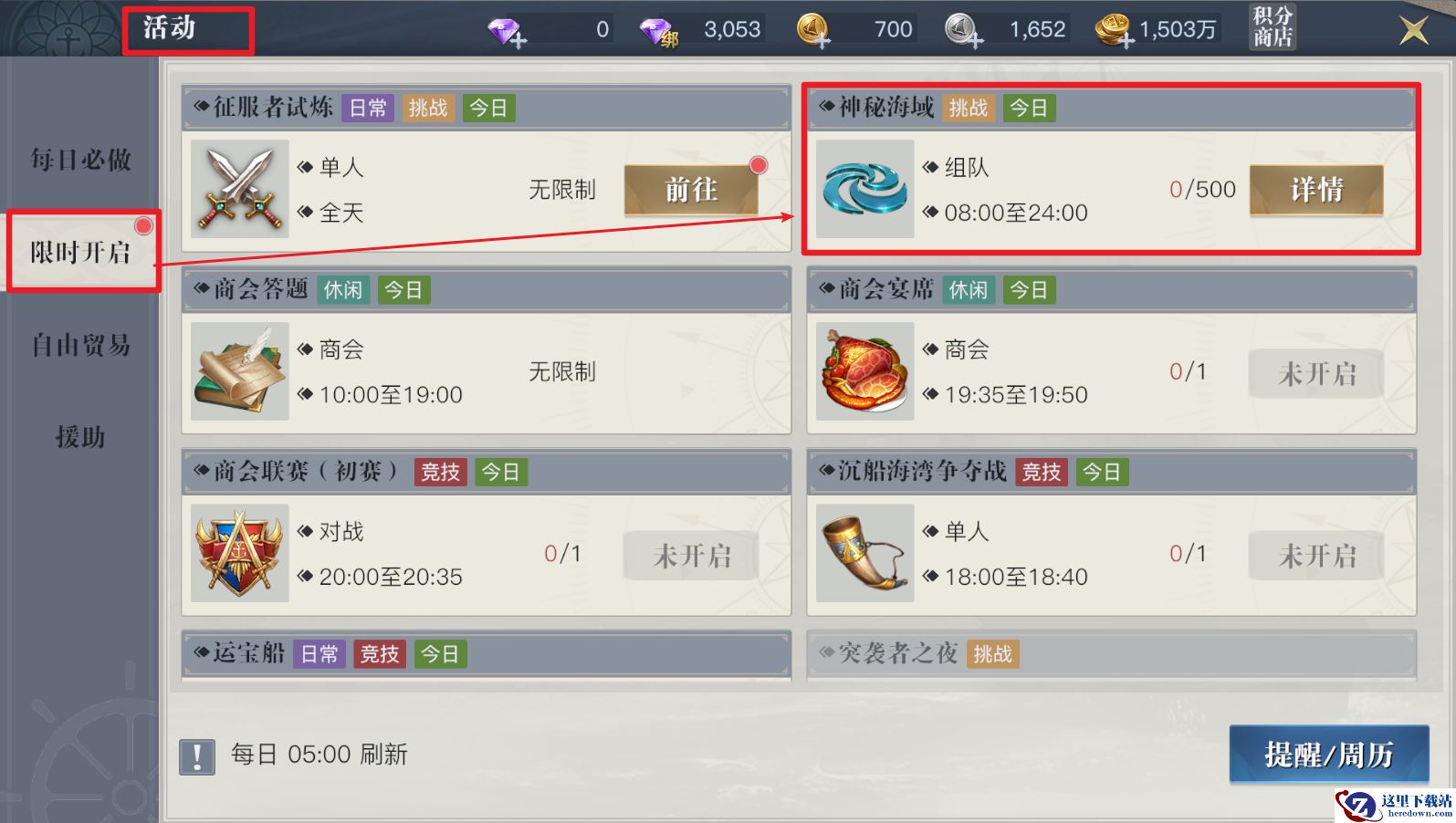This screenshot has width=1456, height=823.
Task: Add gold coins via stacked coins icon
Action: click(x=1115, y=31)
